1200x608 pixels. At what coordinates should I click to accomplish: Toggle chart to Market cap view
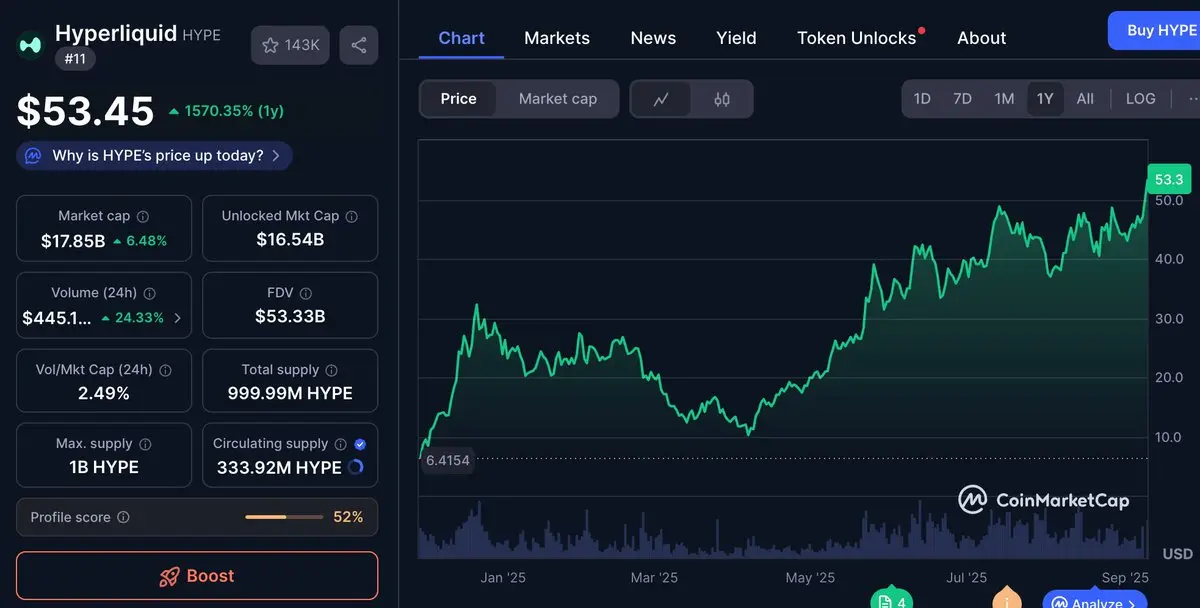[x=558, y=99]
